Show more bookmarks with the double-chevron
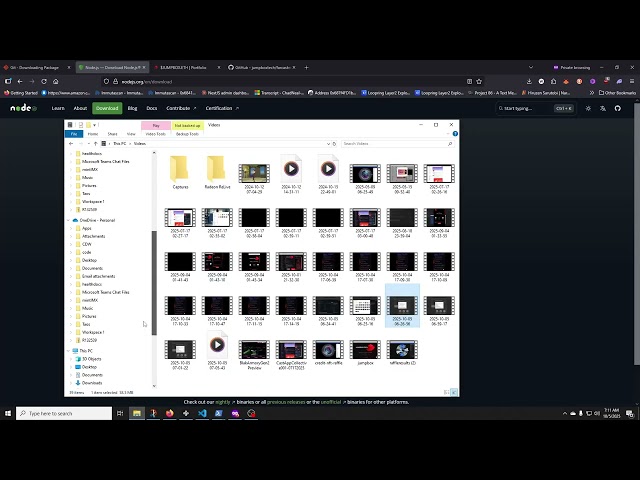 [591, 93]
